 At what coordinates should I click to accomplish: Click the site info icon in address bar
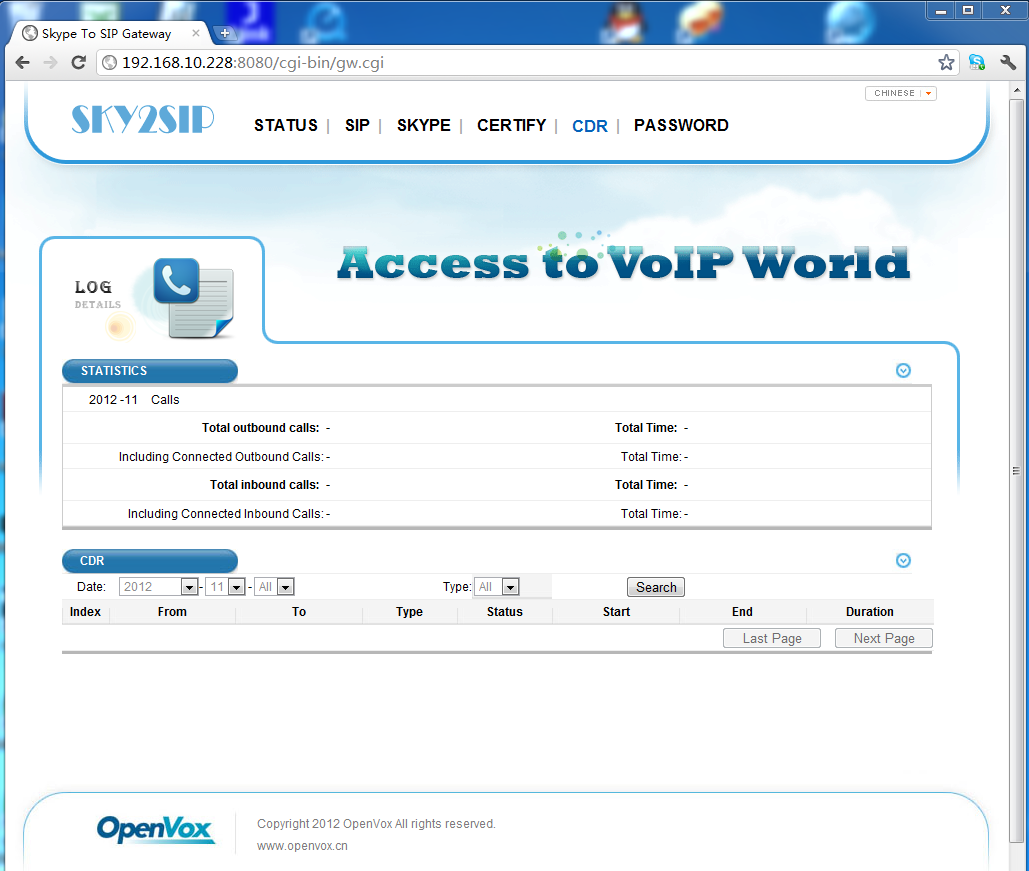[x=110, y=62]
